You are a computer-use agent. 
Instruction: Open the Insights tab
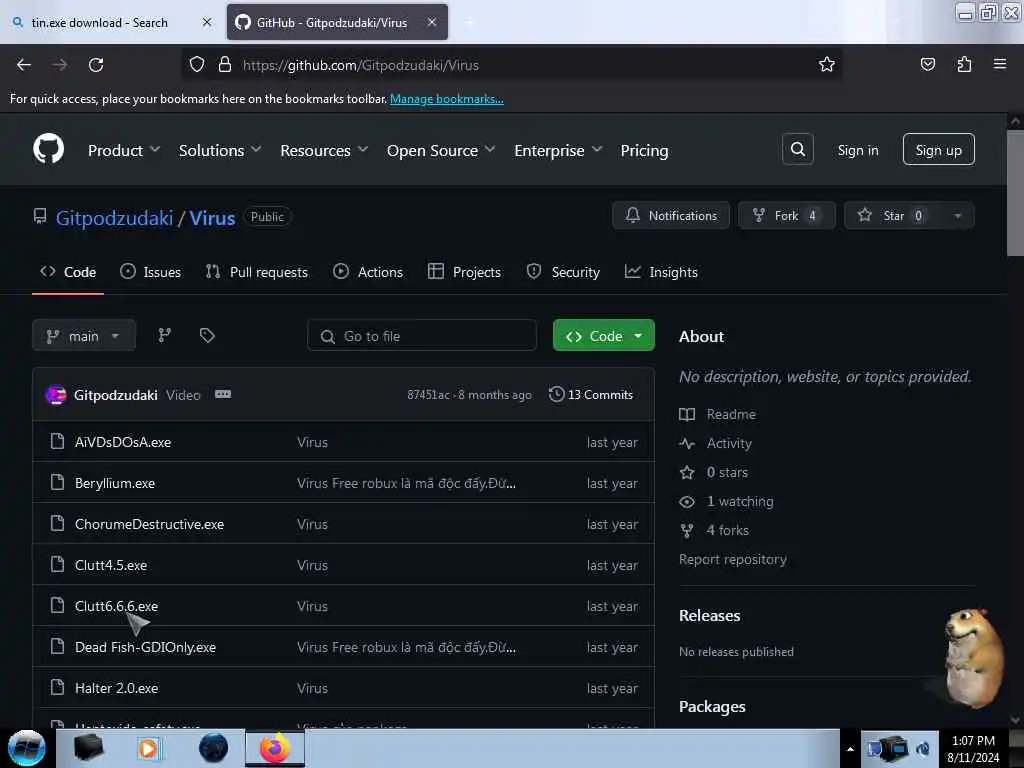(661, 272)
